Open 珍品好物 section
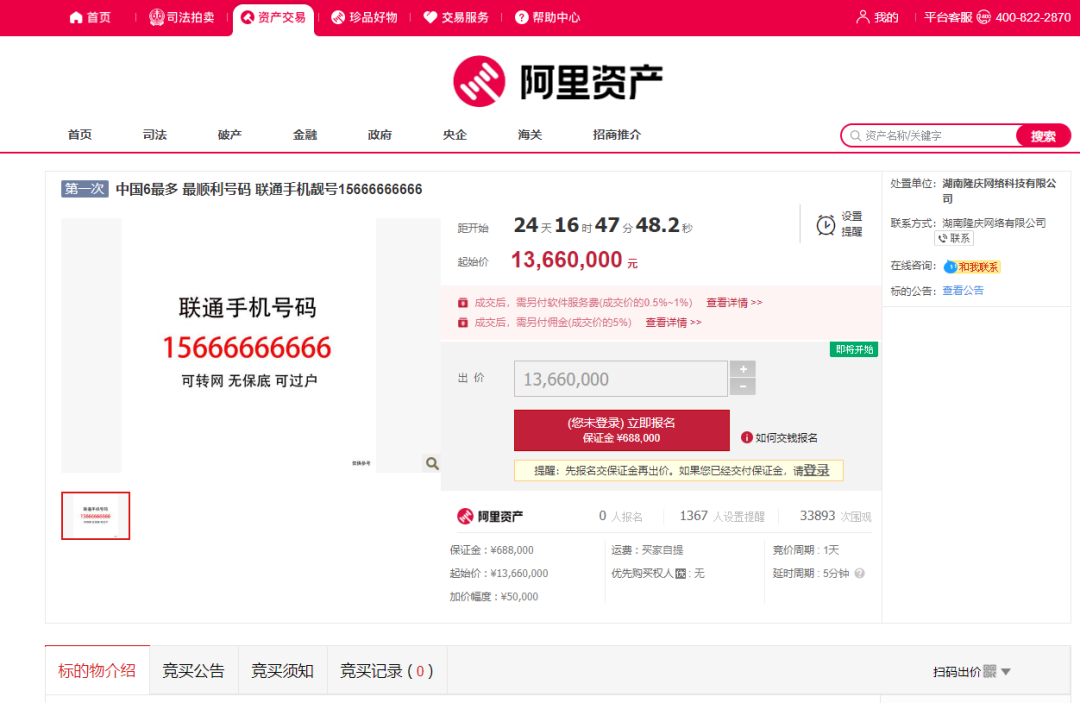 (364, 17)
